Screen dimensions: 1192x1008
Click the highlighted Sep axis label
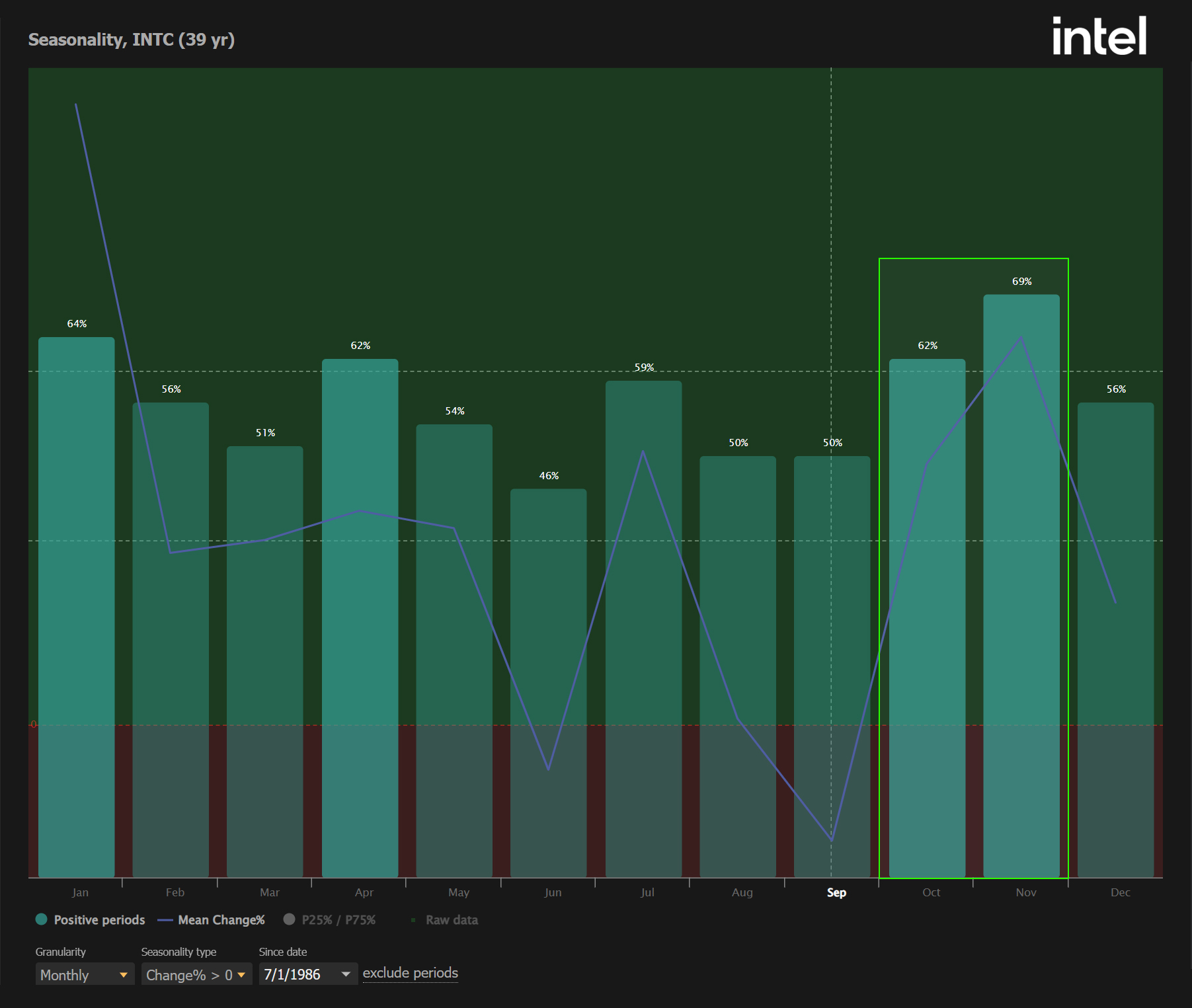[836, 892]
